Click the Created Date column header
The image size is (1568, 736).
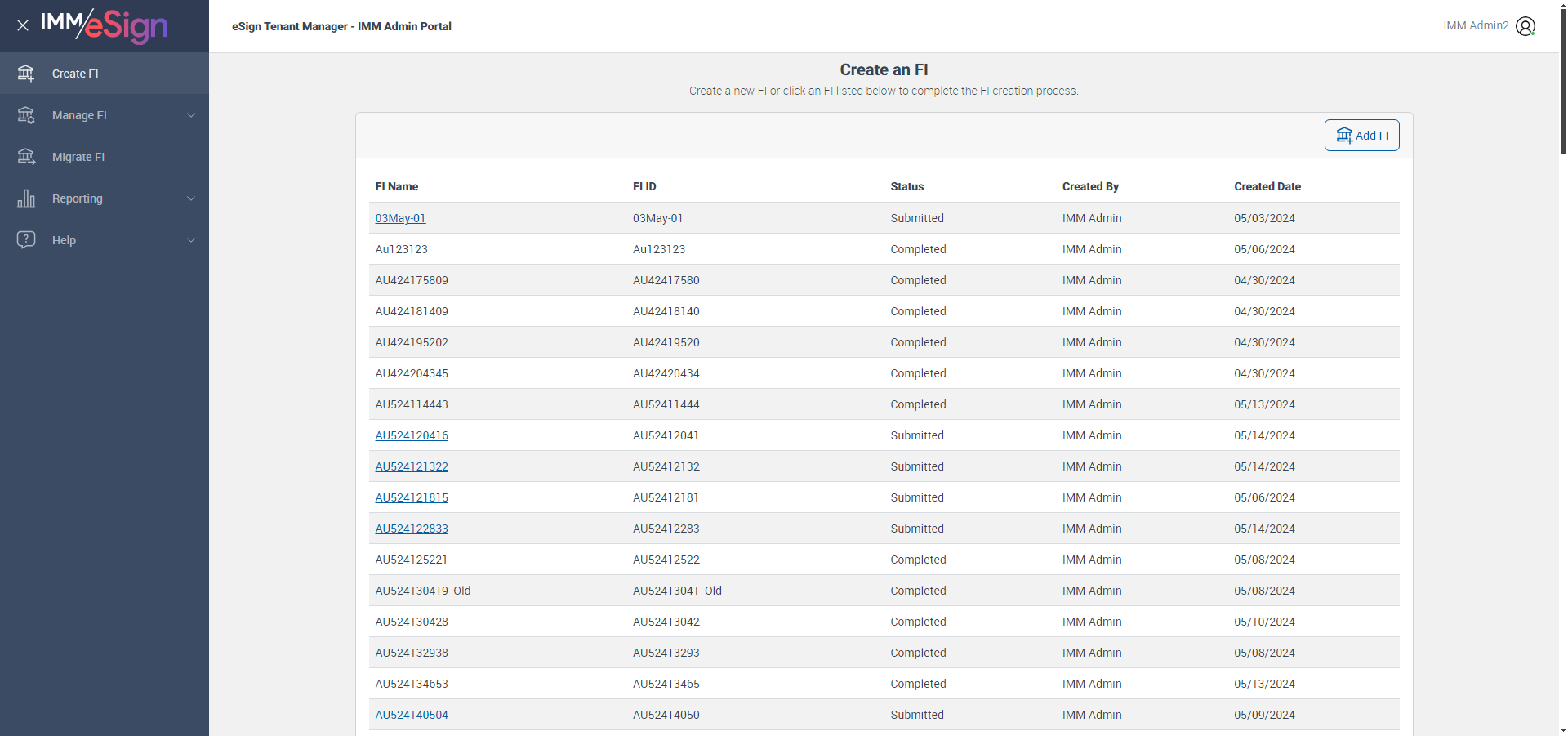1267,186
